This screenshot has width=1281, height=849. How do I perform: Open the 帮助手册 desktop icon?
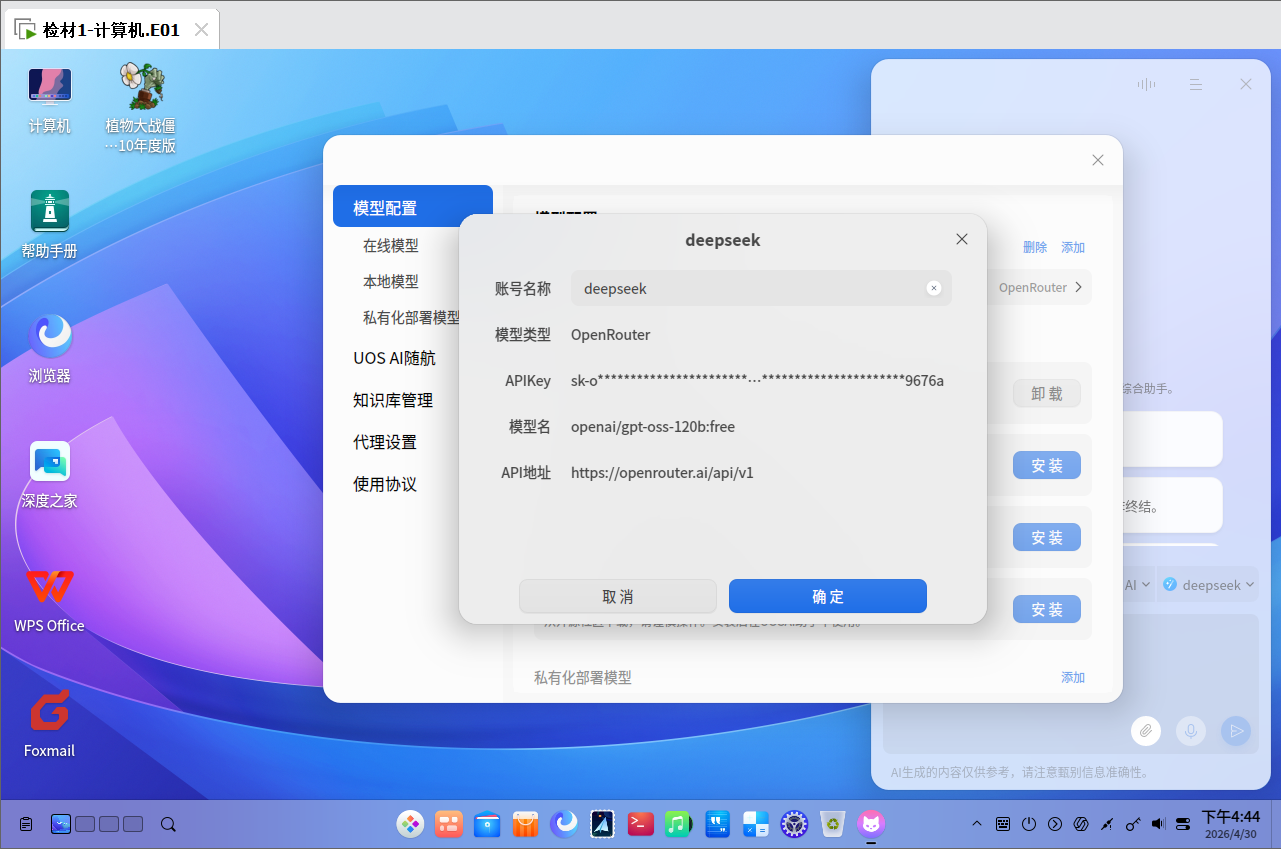[49, 224]
